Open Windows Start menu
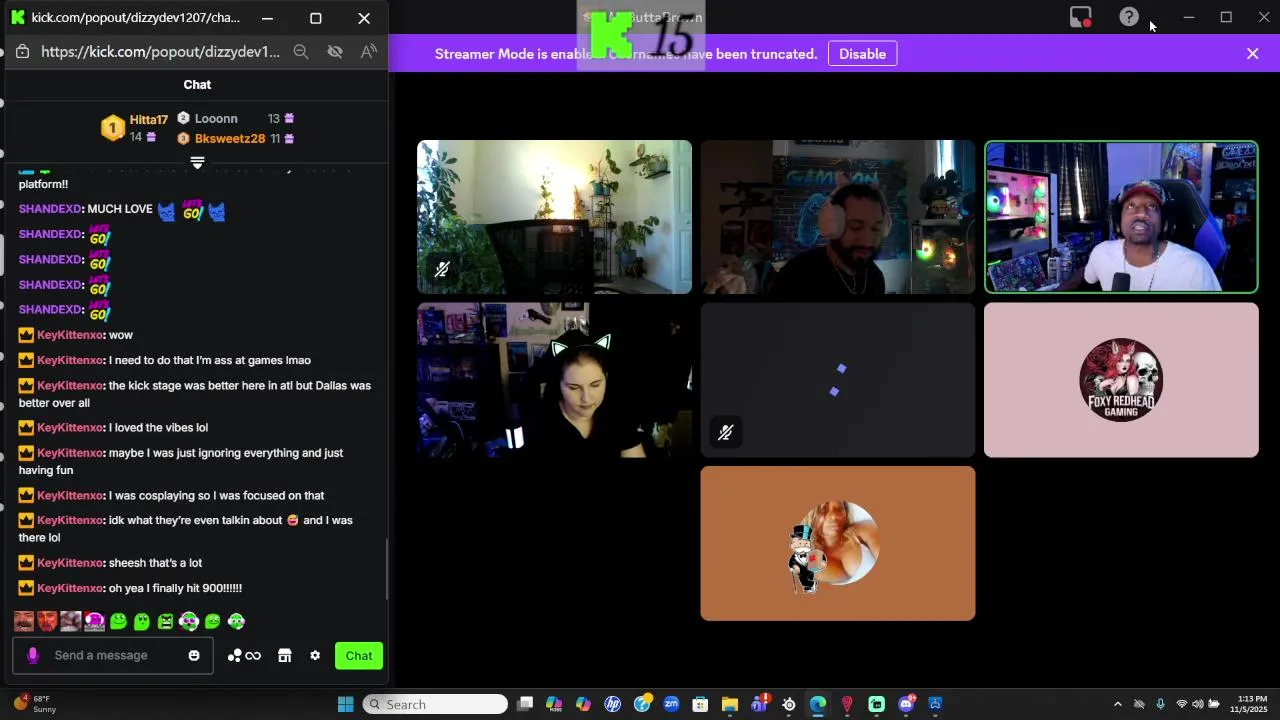 point(346,704)
